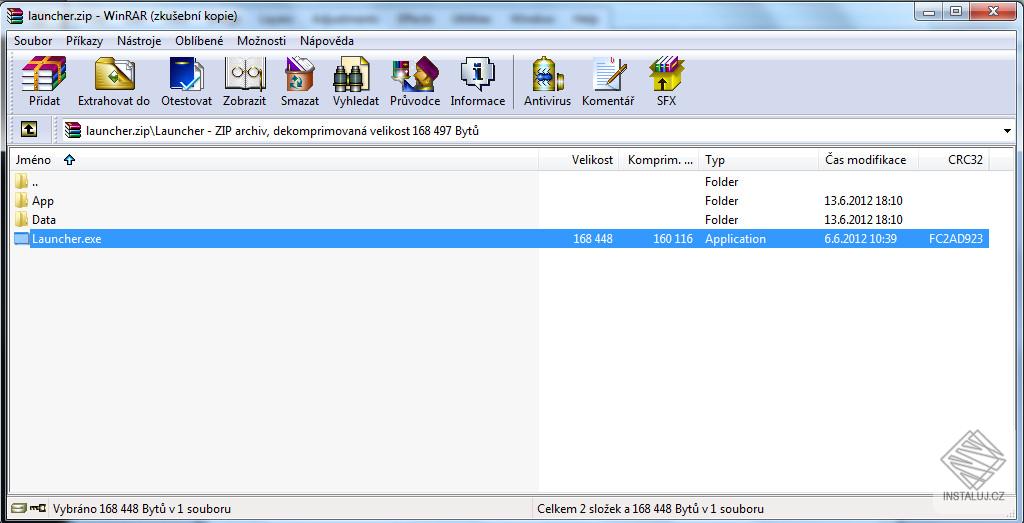Click the books icon in address bar
This screenshot has height=523, width=1024.
point(73,131)
